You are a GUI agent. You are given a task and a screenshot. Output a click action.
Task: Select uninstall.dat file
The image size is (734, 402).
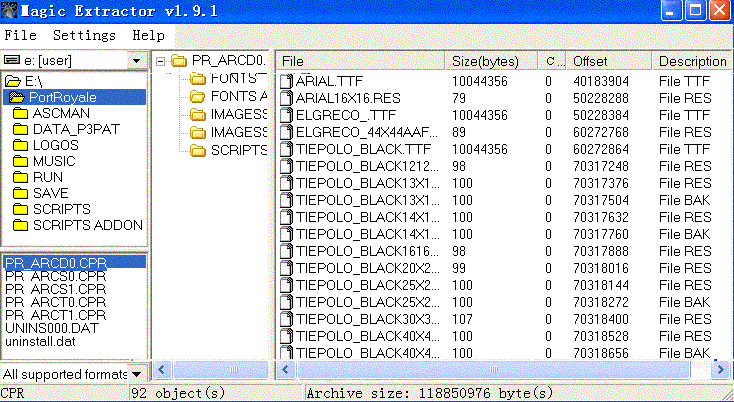[40, 341]
